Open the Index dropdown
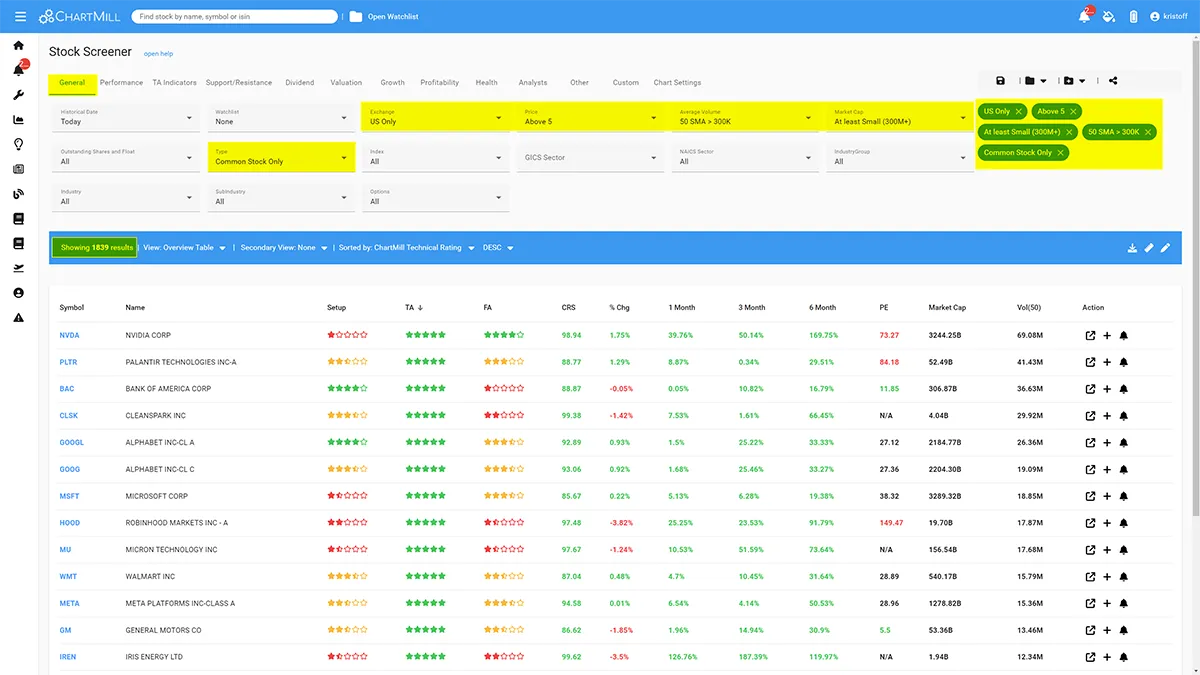1200x675 pixels. (x=435, y=158)
